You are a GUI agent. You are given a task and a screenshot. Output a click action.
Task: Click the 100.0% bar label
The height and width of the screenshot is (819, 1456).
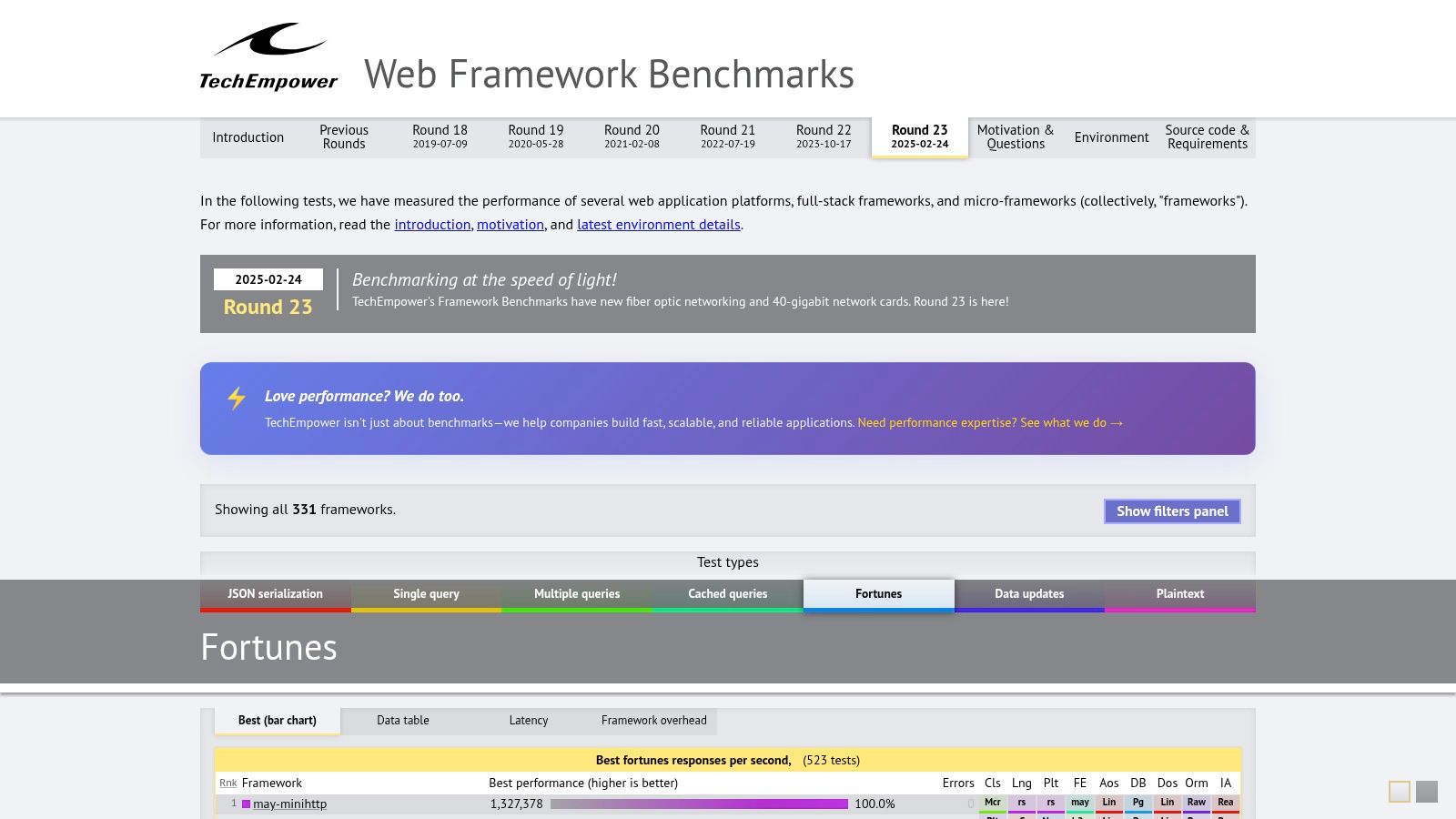point(875,804)
